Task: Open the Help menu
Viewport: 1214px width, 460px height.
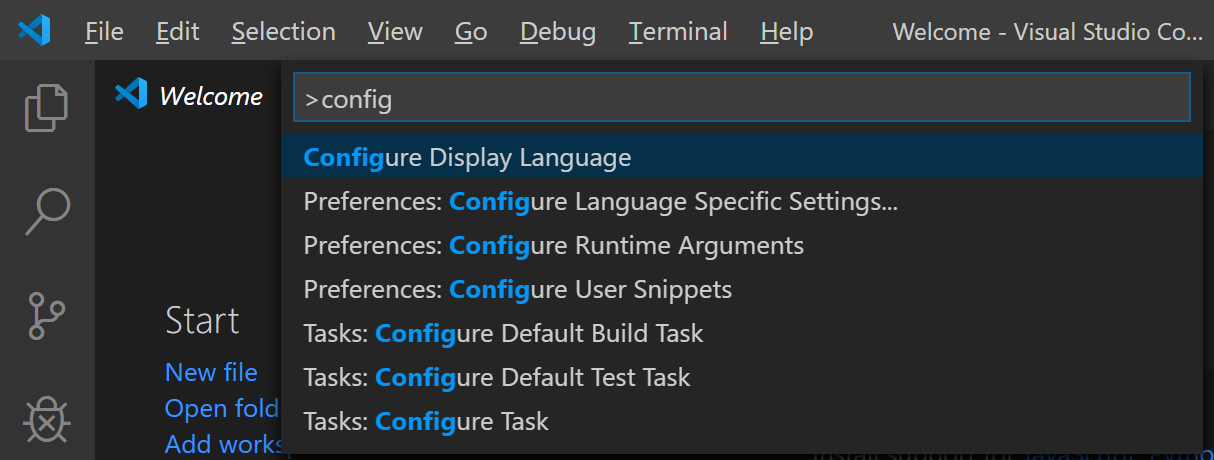Action: click(786, 32)
